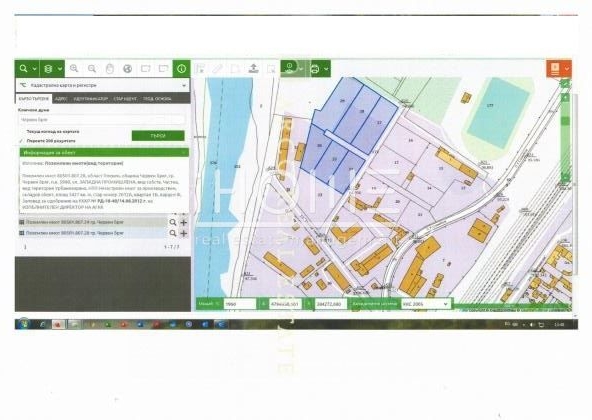Activate the green object info tool
Screen dimensions: 592x420
[182, 69]
